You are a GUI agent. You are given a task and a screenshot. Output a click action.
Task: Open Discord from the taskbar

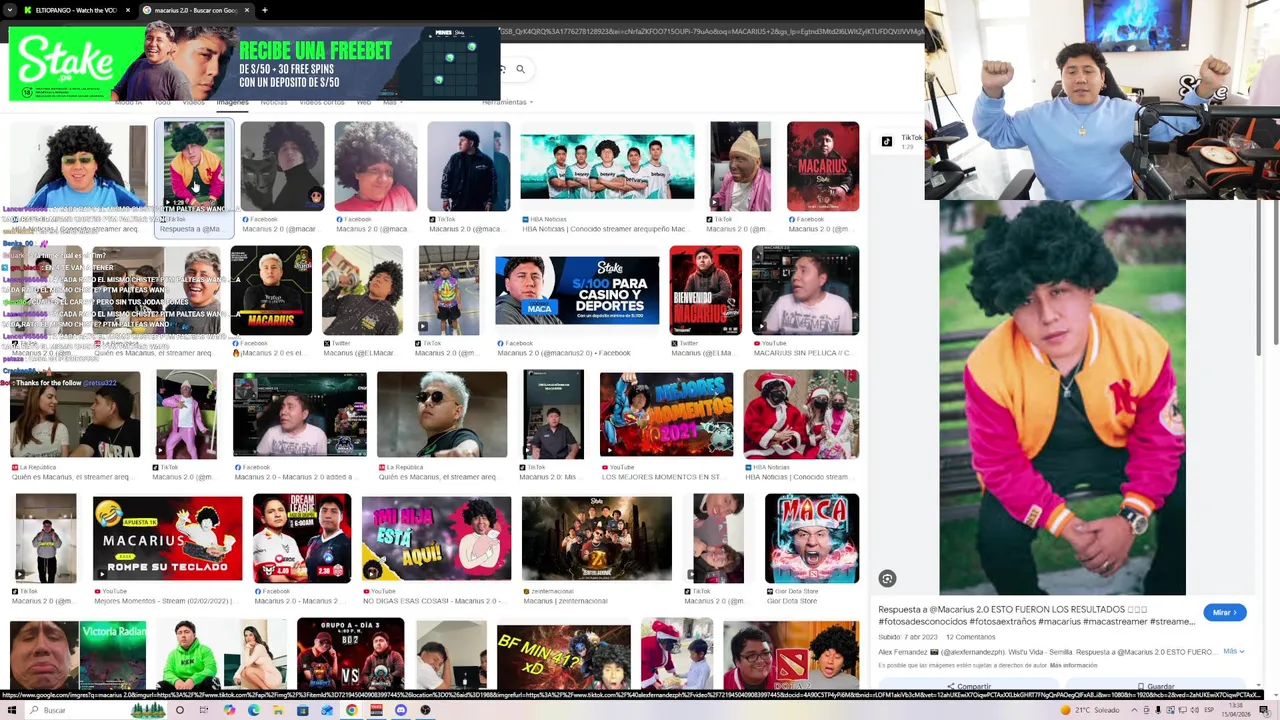(x=401, y=710)
